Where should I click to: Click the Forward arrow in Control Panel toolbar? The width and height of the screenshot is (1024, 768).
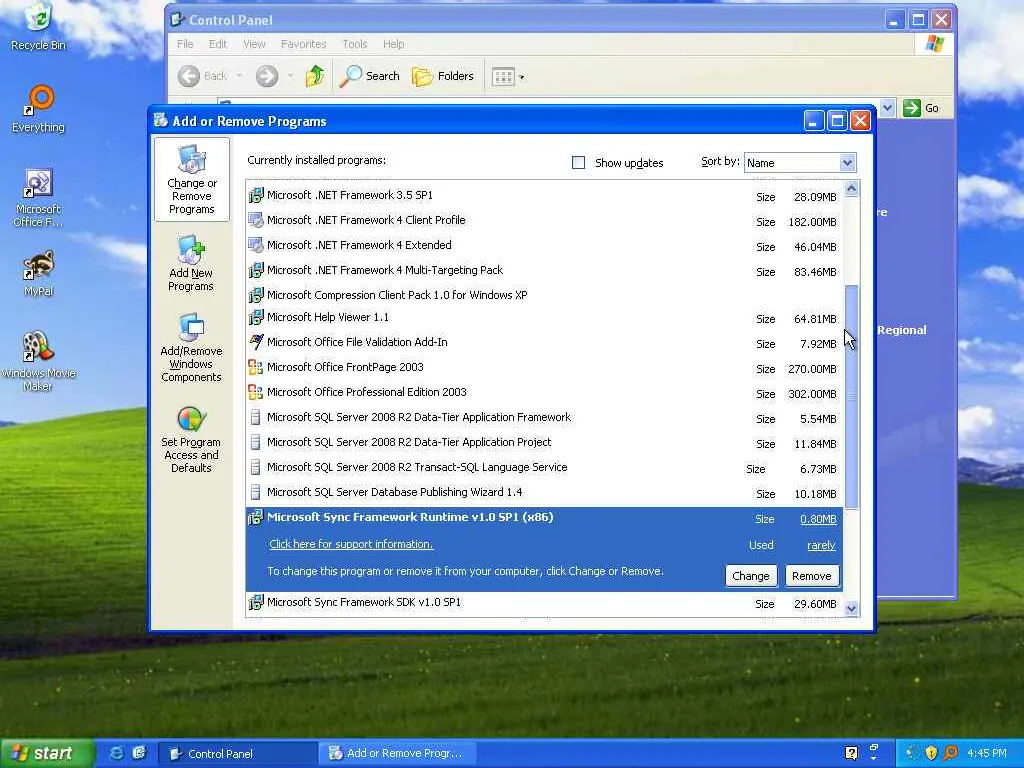tap(266, 76)
